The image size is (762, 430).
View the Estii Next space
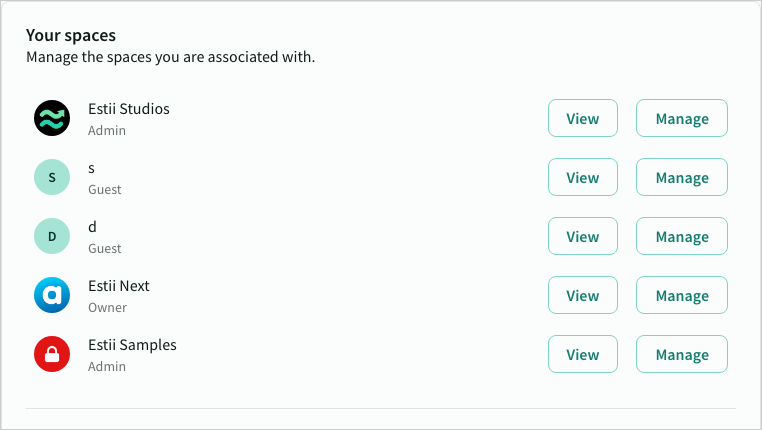582,296
